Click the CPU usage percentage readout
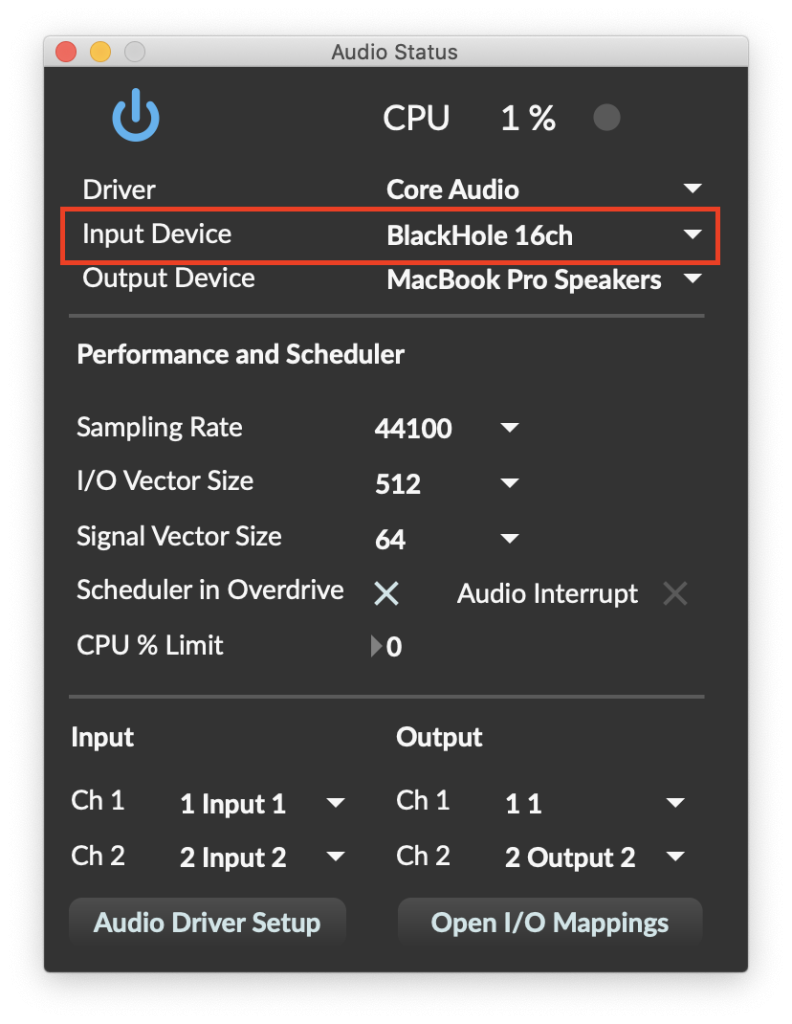Viewport: 792px width, 1024px height. 527,117
